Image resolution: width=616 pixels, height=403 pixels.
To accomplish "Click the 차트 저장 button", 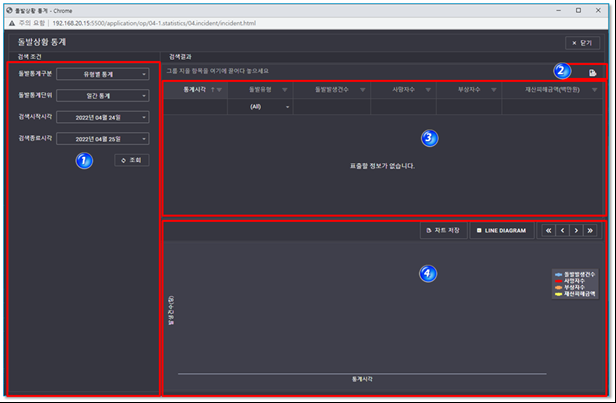I will point(442,230).
